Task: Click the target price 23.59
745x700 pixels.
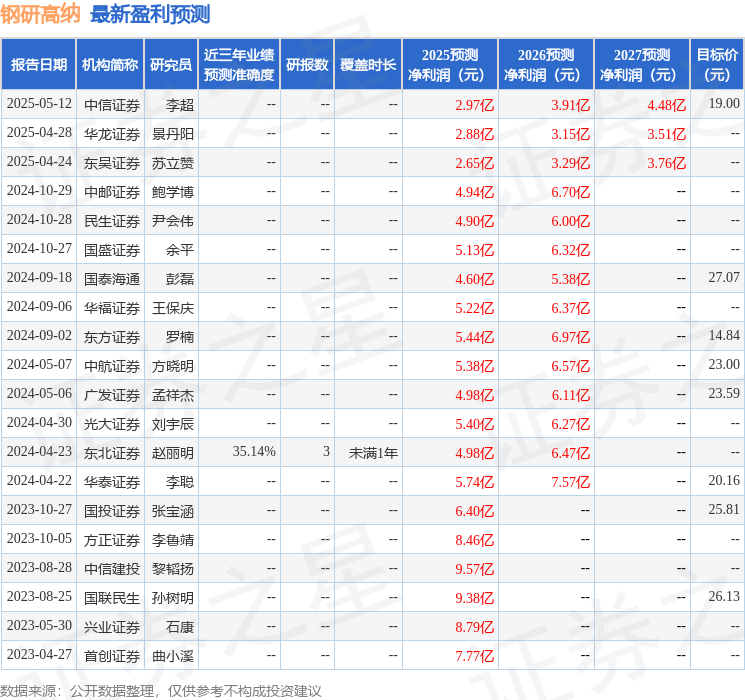Action: pyautogui.click(x=724, y=393)
